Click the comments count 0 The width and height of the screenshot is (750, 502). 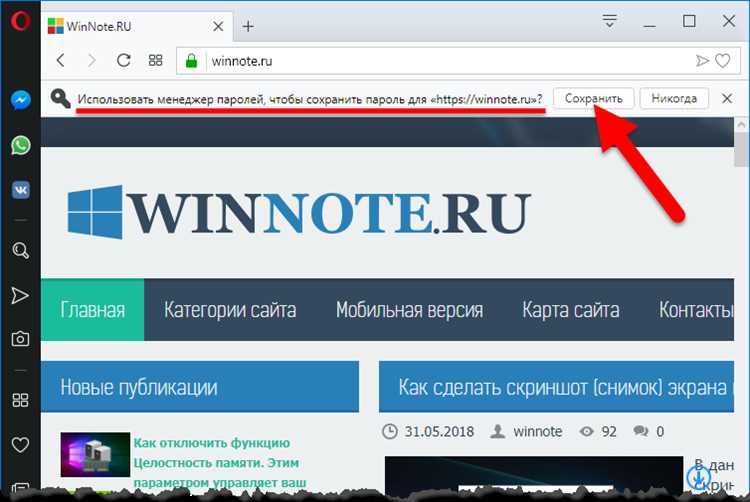click(660, 431)
